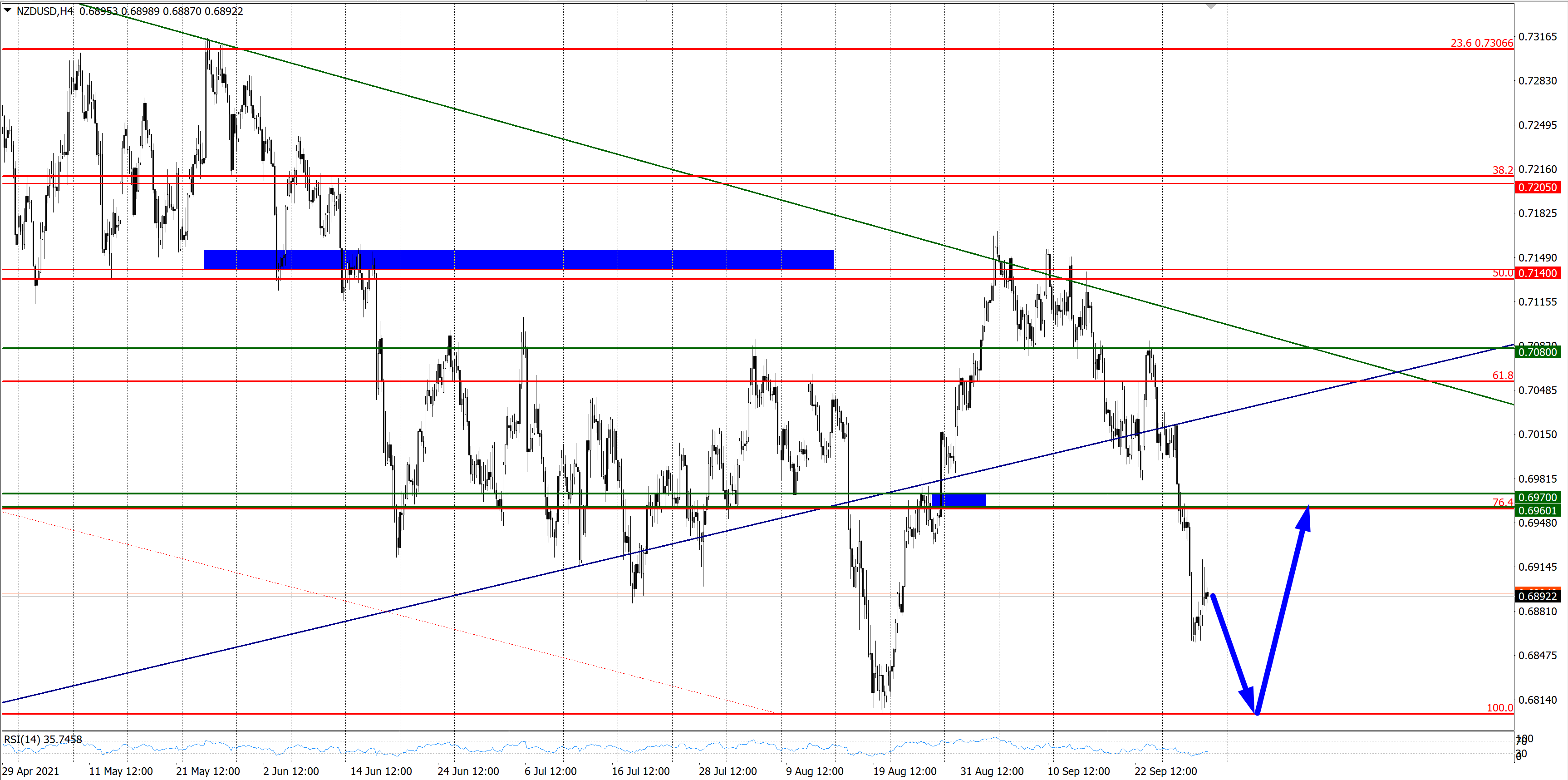Click the gray chart shift triangle marker

[1211, 6]
